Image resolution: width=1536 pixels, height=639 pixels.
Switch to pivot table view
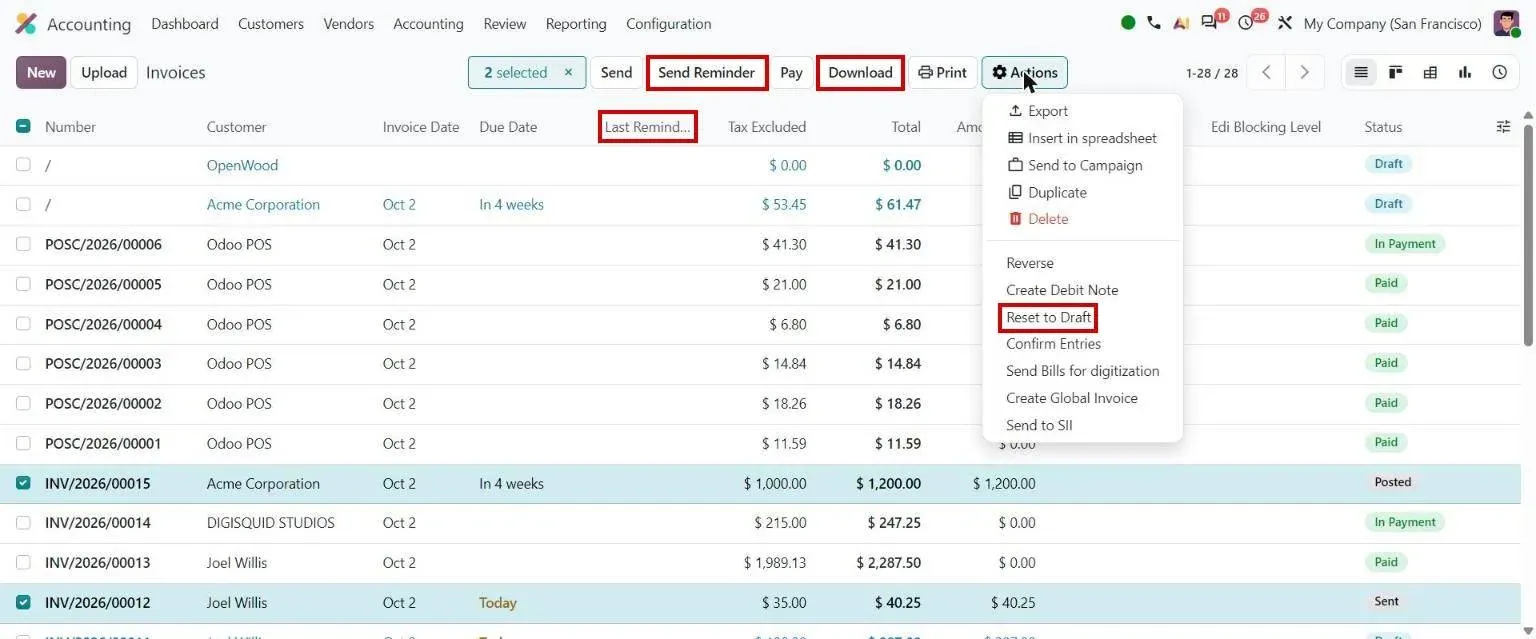[x=1430, y=72]
